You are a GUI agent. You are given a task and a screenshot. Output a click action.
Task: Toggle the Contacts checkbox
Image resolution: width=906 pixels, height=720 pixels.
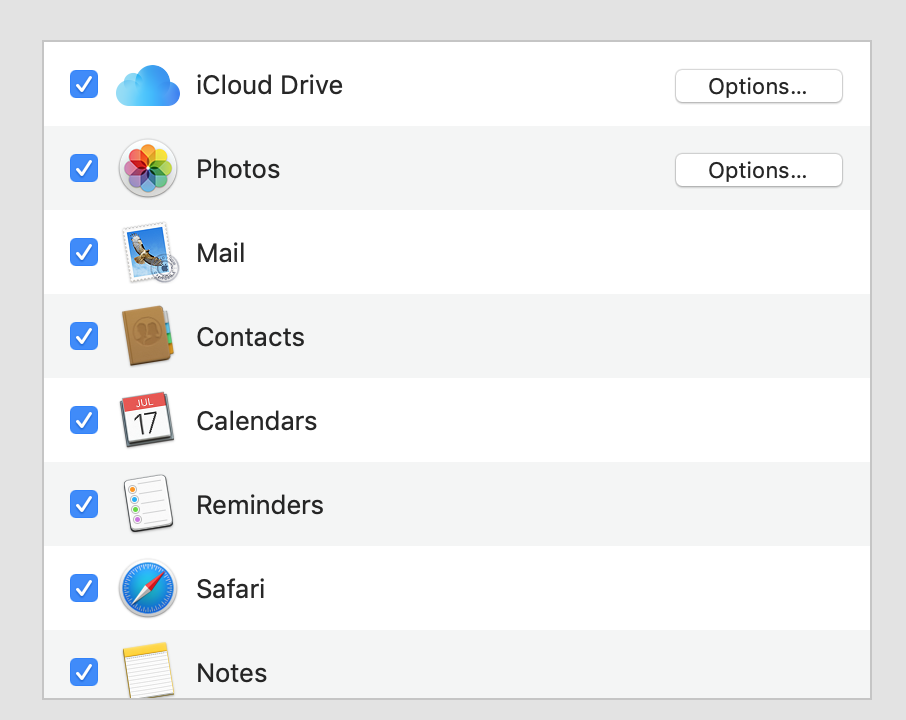click(84, 336)
